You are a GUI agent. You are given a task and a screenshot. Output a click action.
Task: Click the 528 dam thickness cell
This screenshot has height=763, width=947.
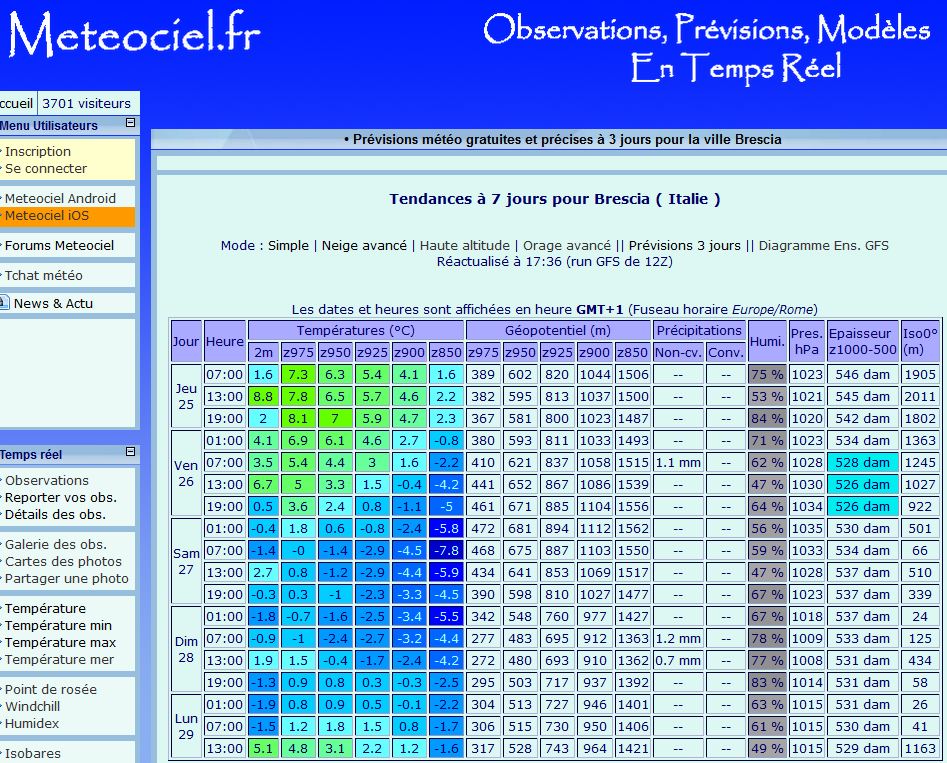862,463
